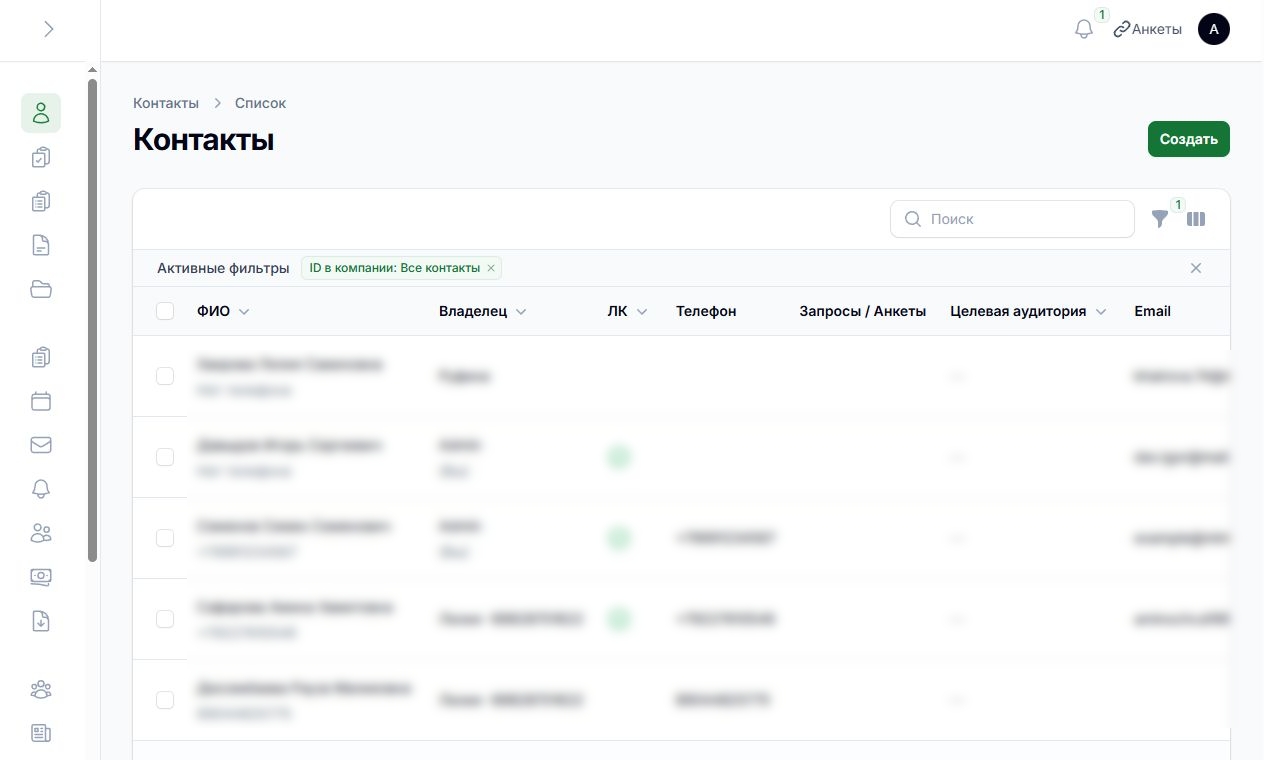The height and width of the screenshot is (760, 1264).
Task: Open notifications bell in the top bar
Action: (1084, 29)
